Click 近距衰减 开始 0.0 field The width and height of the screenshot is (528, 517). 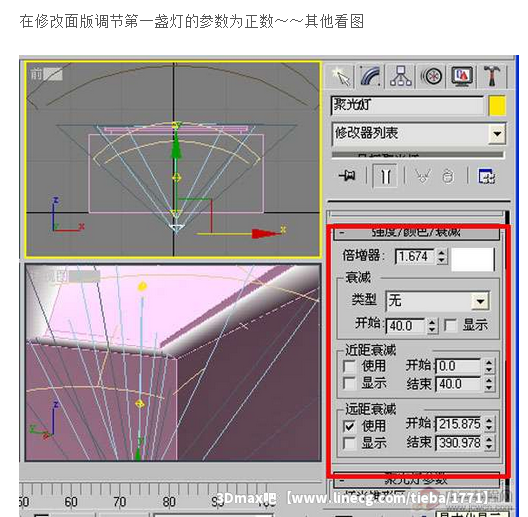(458, 366)
